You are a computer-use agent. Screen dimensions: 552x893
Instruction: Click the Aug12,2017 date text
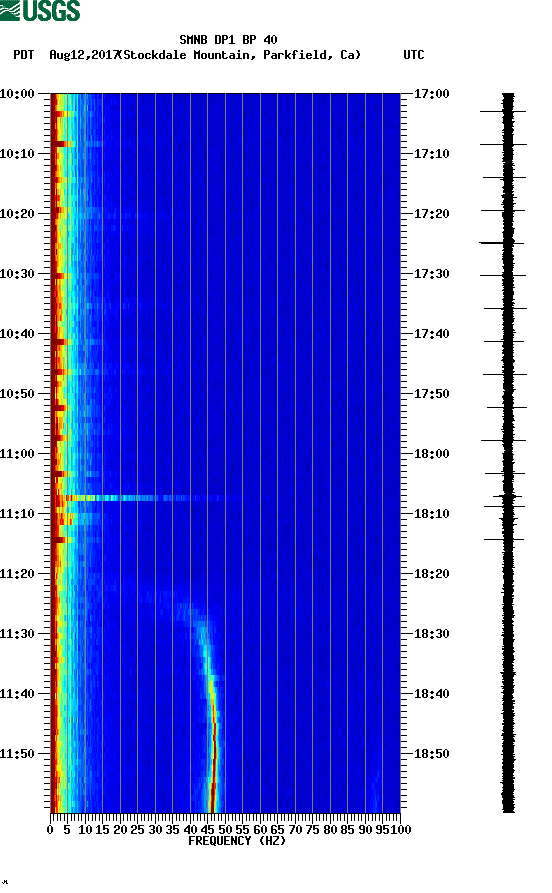84,55
